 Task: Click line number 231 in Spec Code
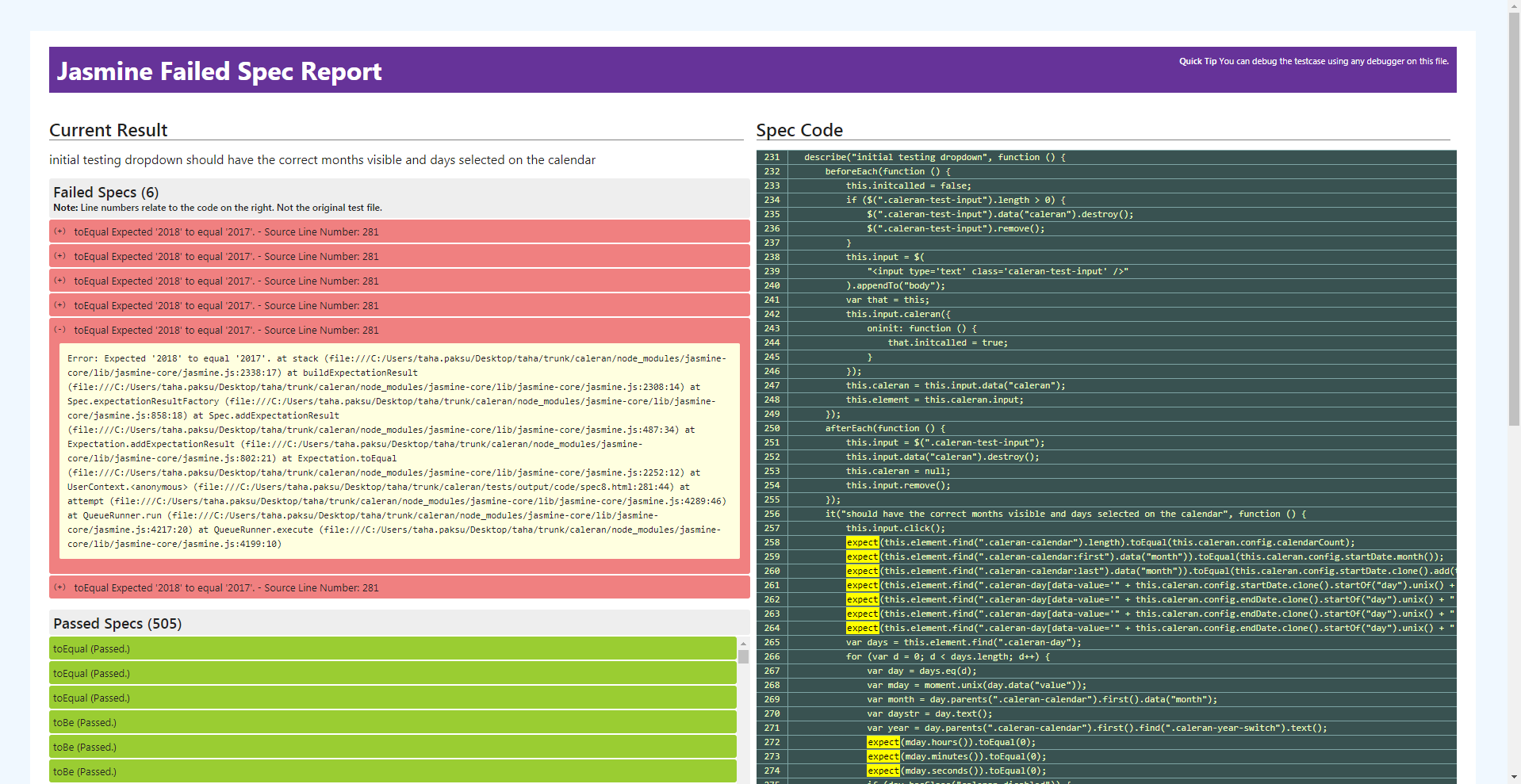tap(772, 157)
